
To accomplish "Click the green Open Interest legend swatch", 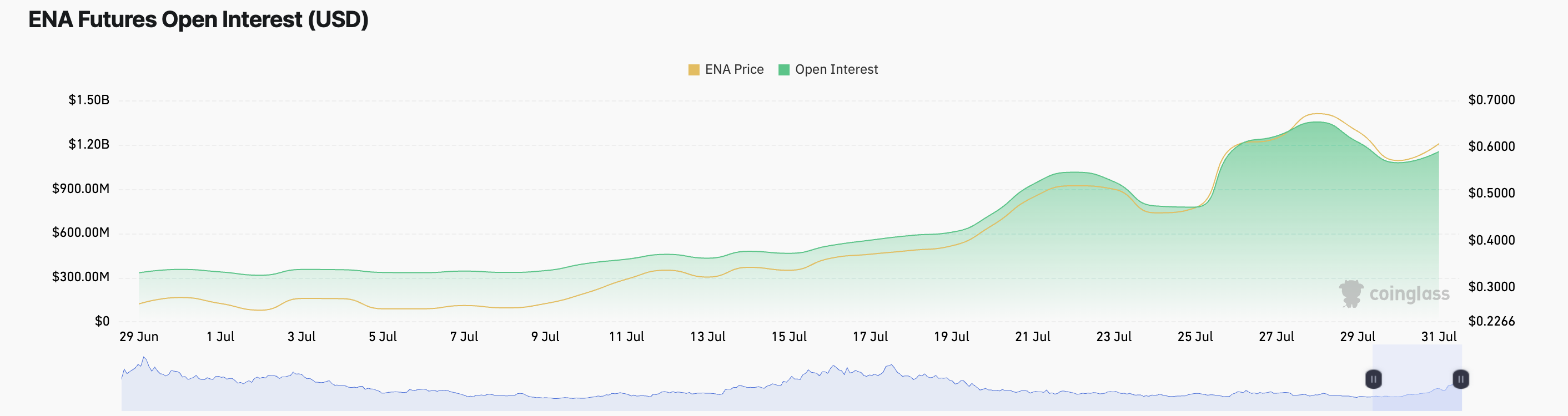I will (784, 70).
